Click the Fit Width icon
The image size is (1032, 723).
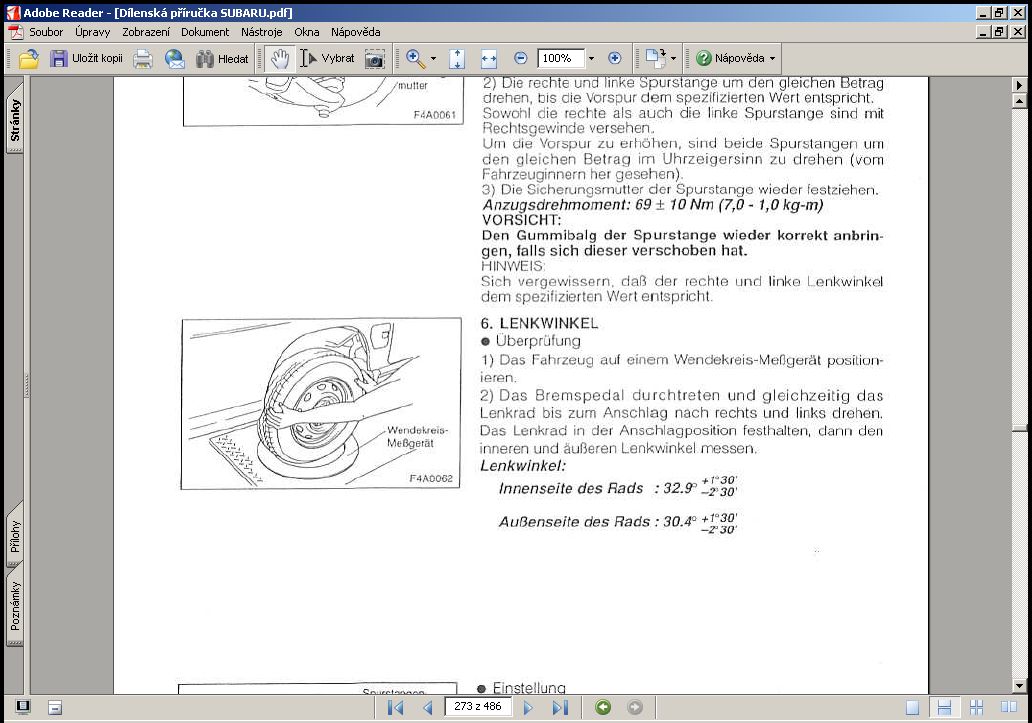pyautogui.click(x=489, y=59)
